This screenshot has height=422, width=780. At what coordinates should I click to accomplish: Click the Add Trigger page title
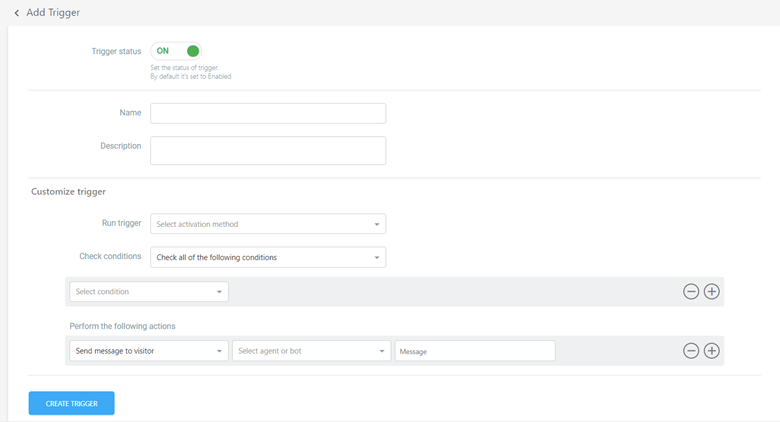coord(53,13)
